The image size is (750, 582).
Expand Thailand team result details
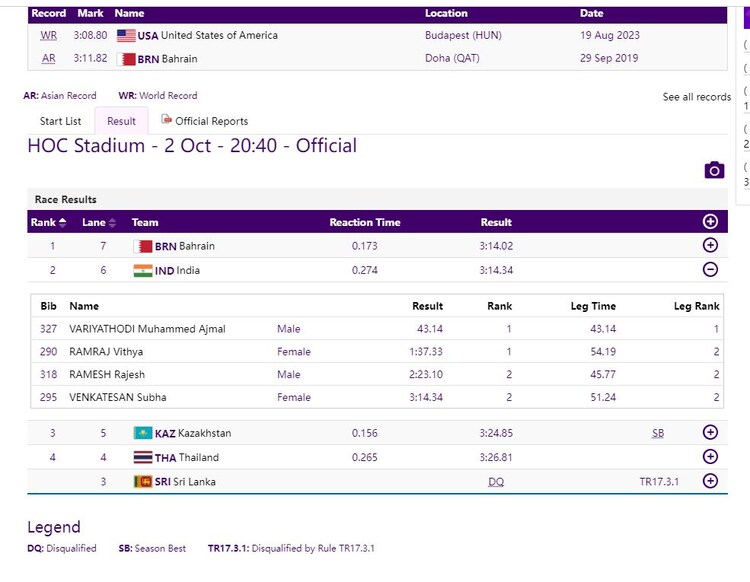pos(710,457)
